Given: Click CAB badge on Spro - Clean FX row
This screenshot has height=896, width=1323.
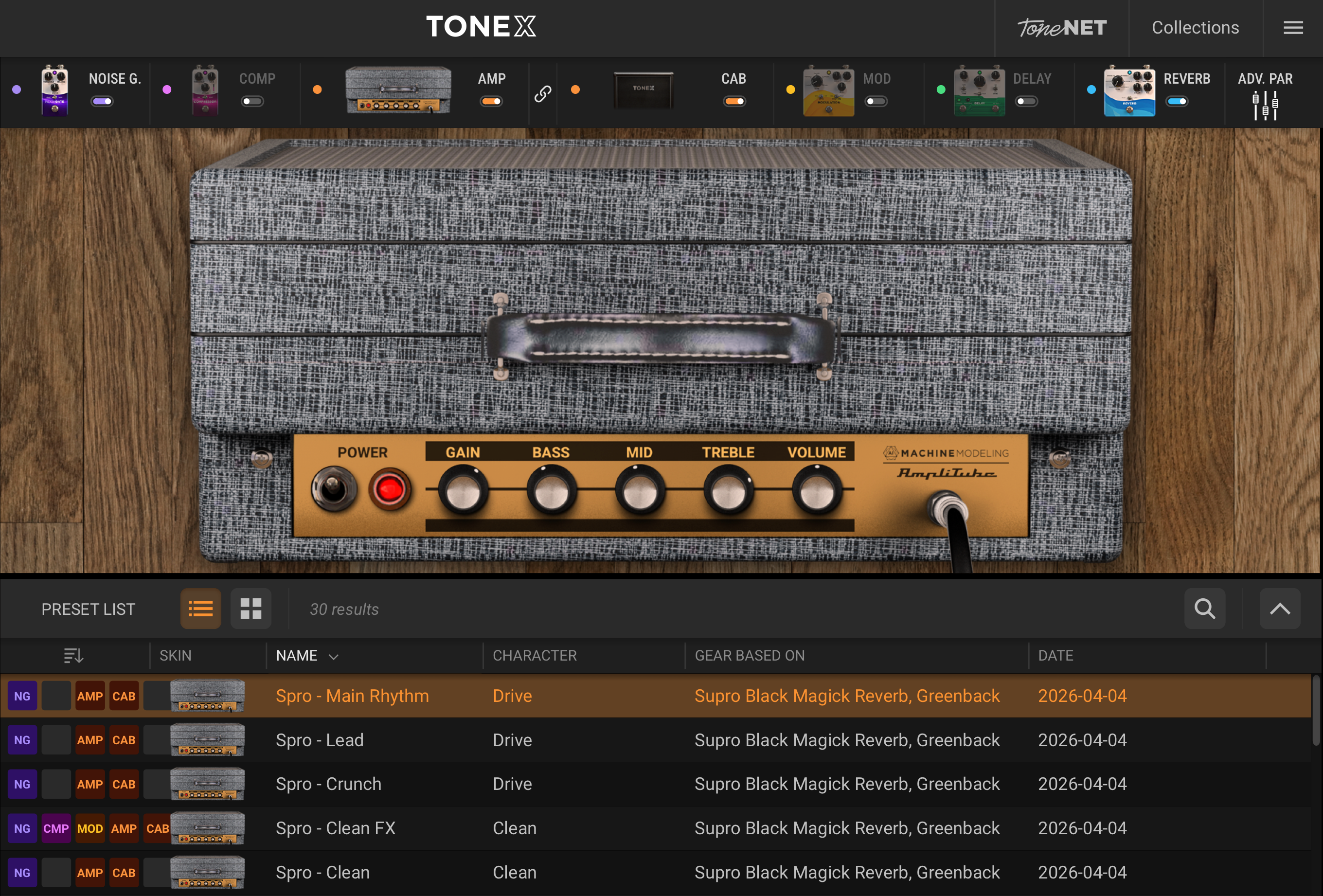Looking at the screenshot, I should coord(157,828).
